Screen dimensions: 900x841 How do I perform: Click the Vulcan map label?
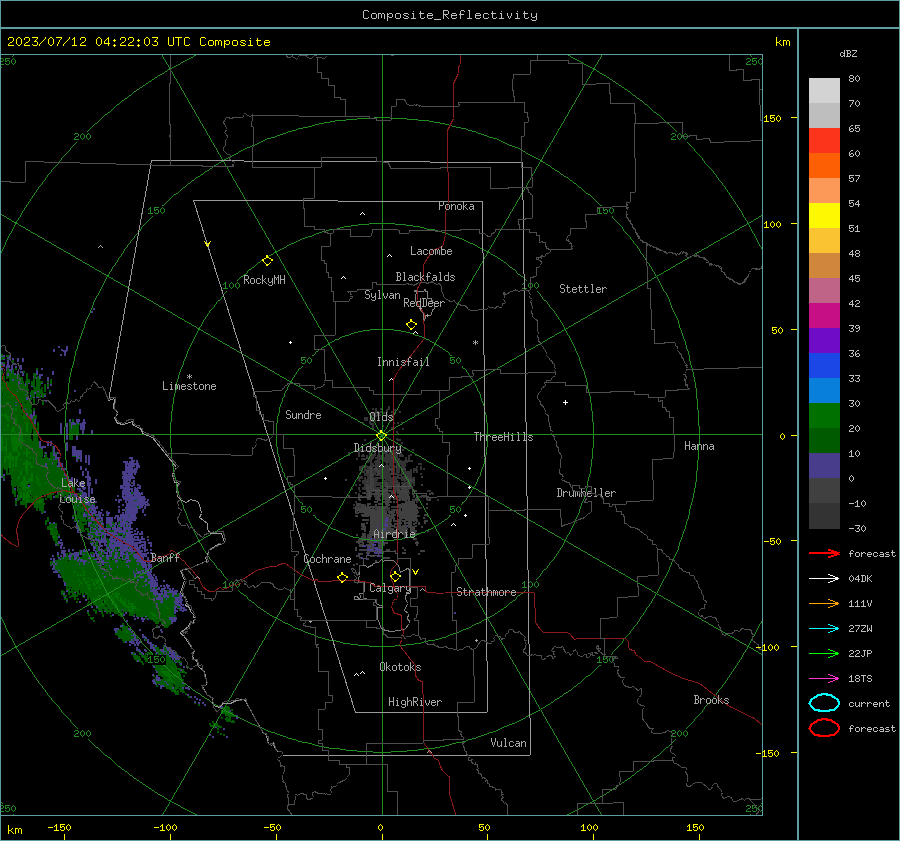[x=508, y=743]
